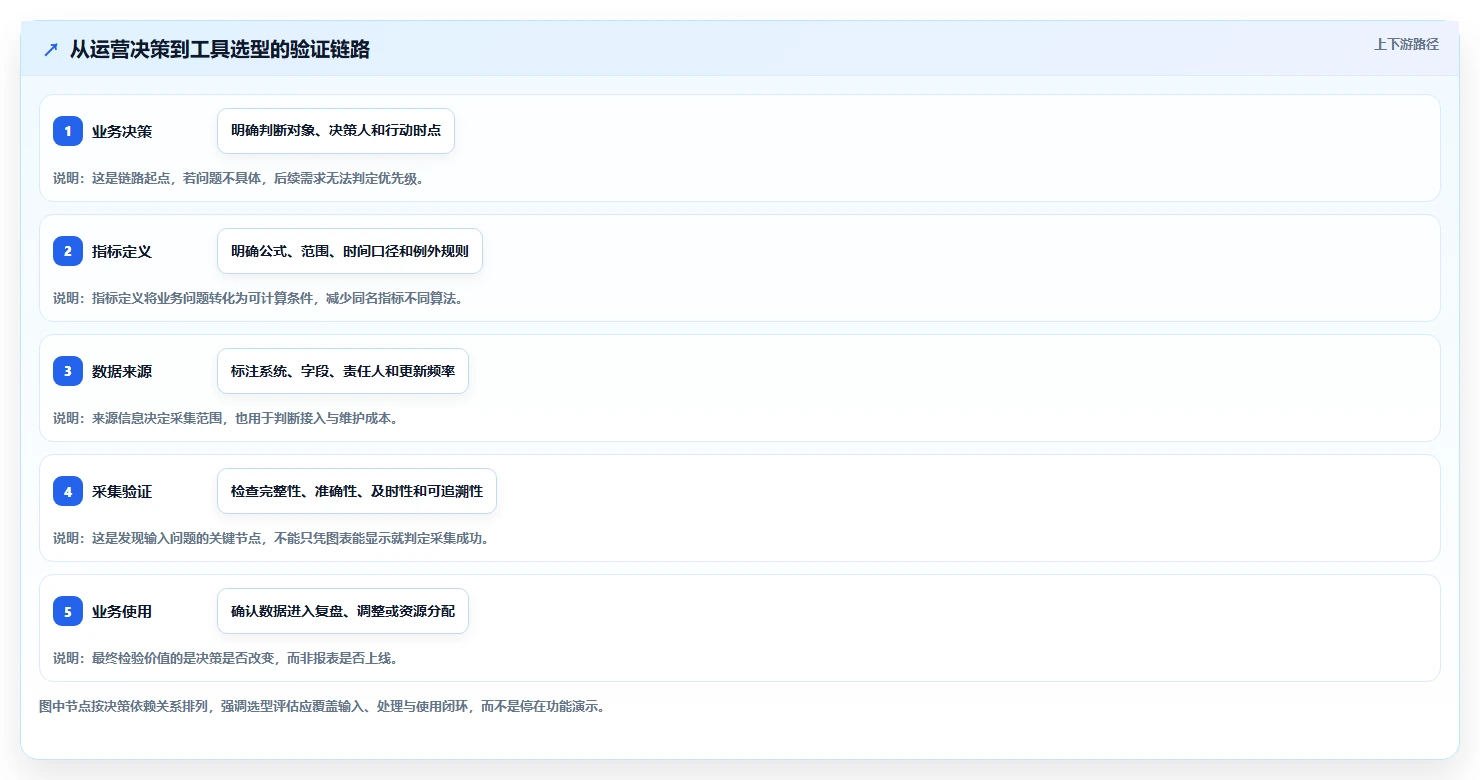Click the arrow icon beside the panel title
The image size is (1480, 780).
pos(51,50)
